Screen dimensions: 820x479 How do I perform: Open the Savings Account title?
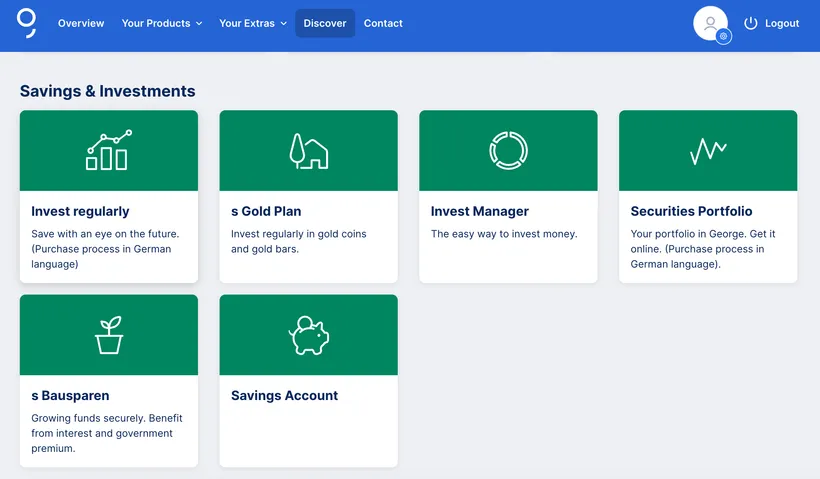284,396
